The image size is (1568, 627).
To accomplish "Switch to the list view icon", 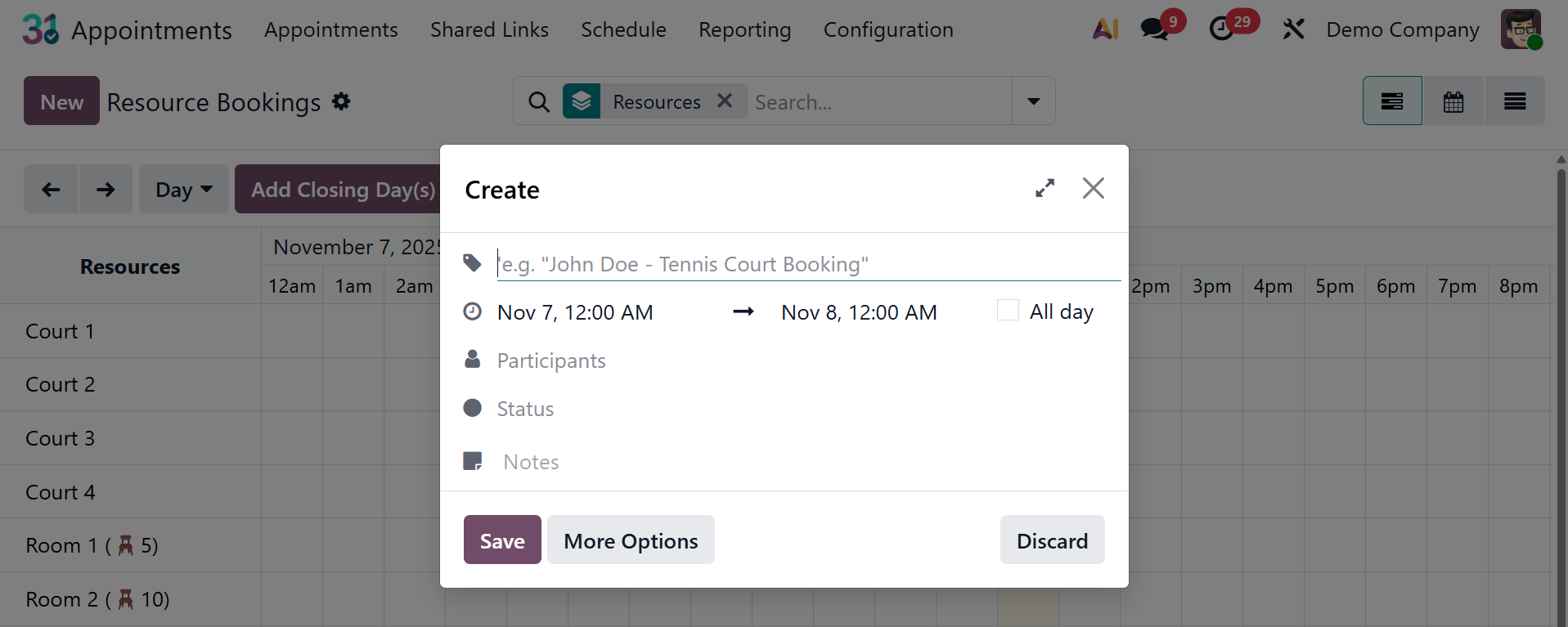I will [1515, 101].
